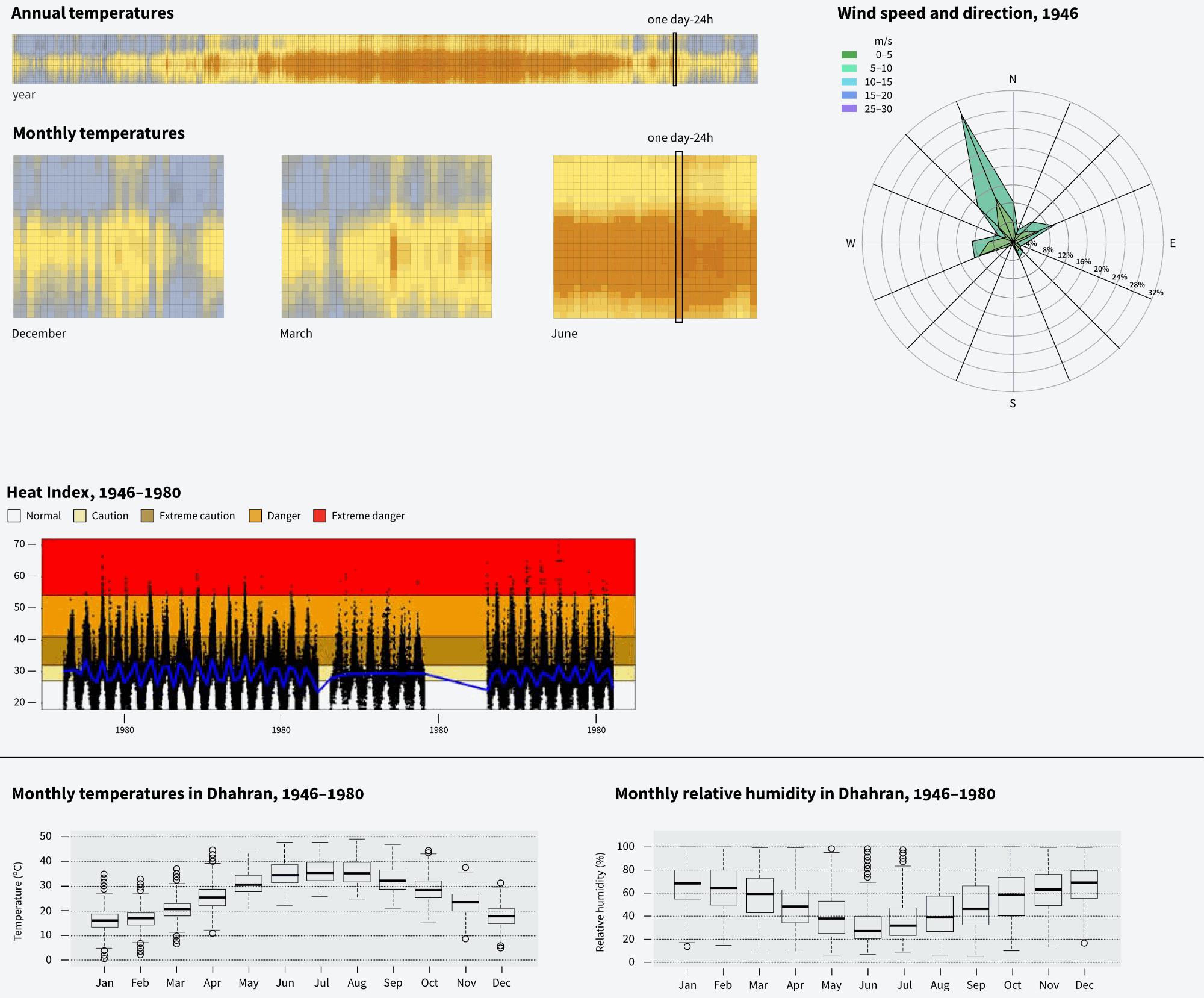Select the Normal heat index legend box
Image resolution: width=1204 pixels, height=998 pixels.
[14, 516]
